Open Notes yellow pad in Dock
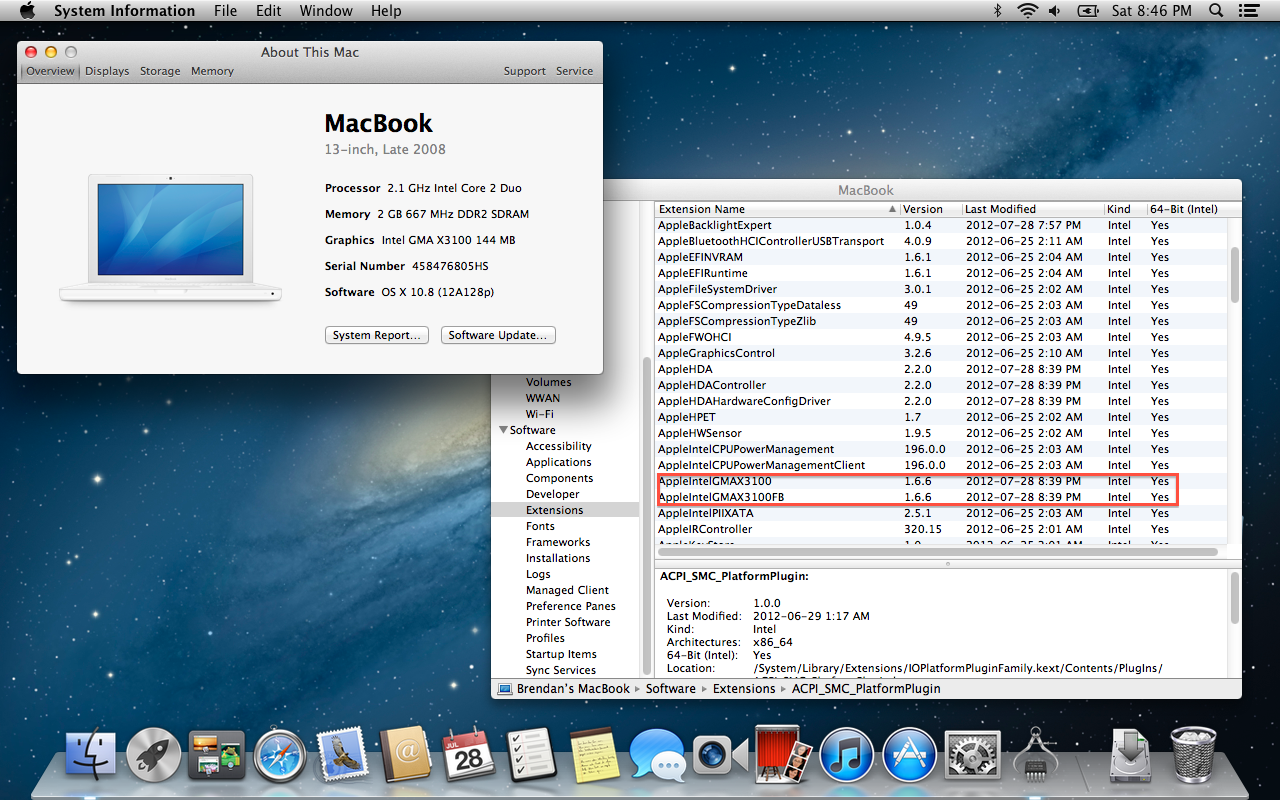The image size is (1280, 800). tap(594, 755)
